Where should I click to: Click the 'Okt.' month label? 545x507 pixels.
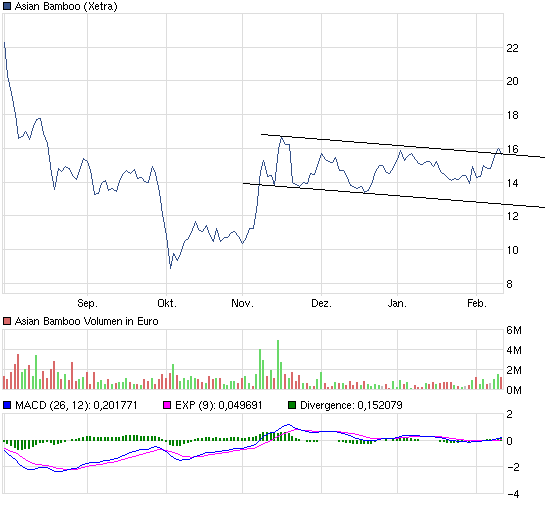(167, 303)
